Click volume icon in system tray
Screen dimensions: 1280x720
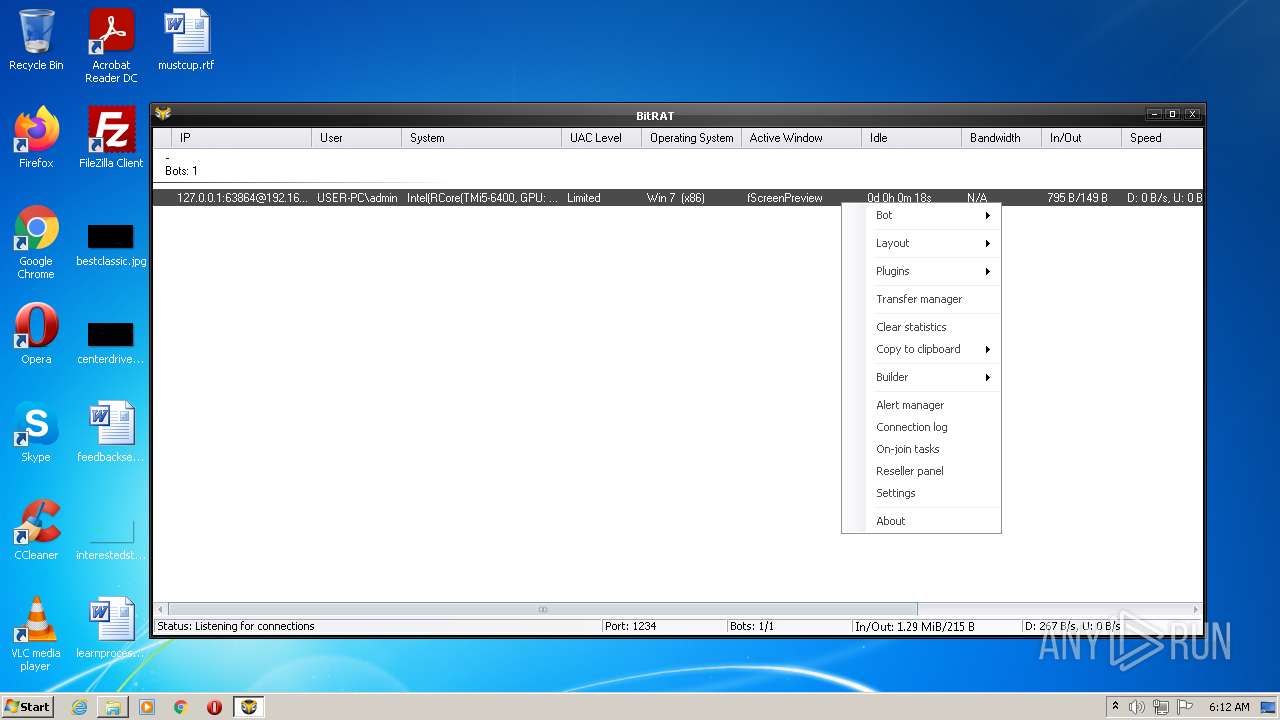(1137, 707)
